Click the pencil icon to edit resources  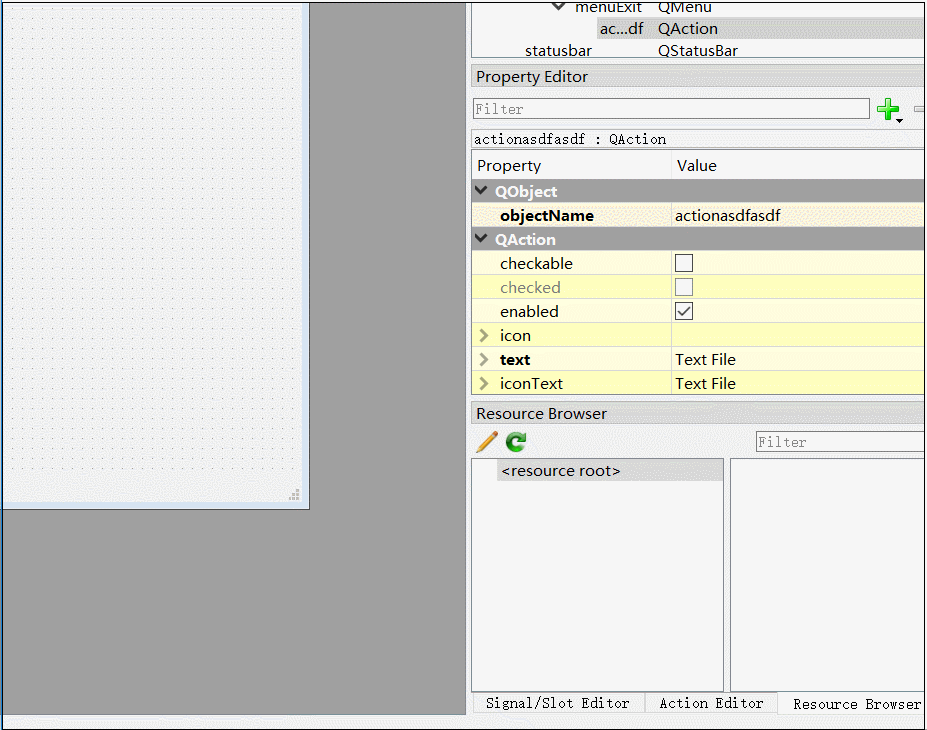[x=486, y=441]
